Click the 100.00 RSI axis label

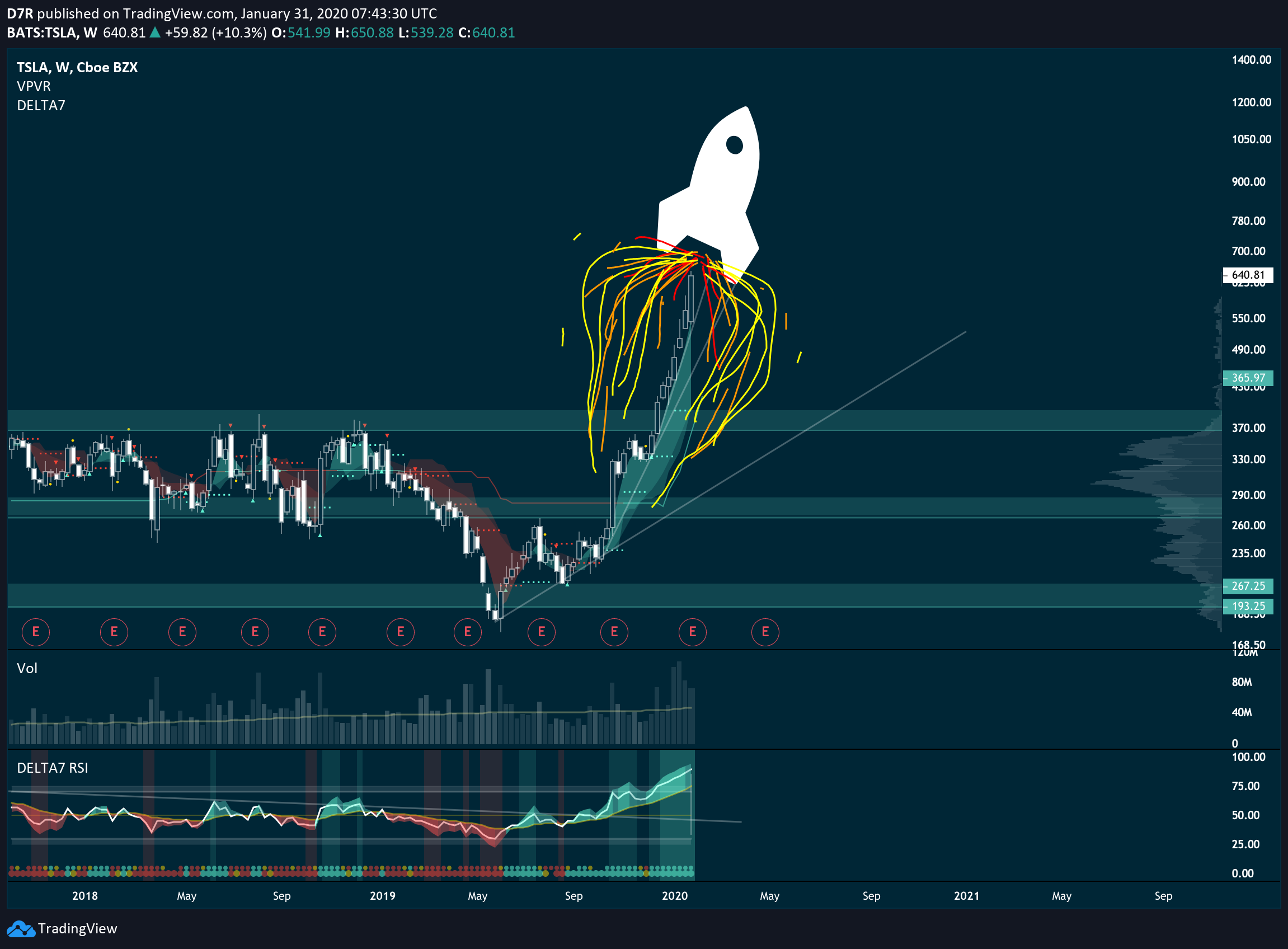click(1248, 757)
